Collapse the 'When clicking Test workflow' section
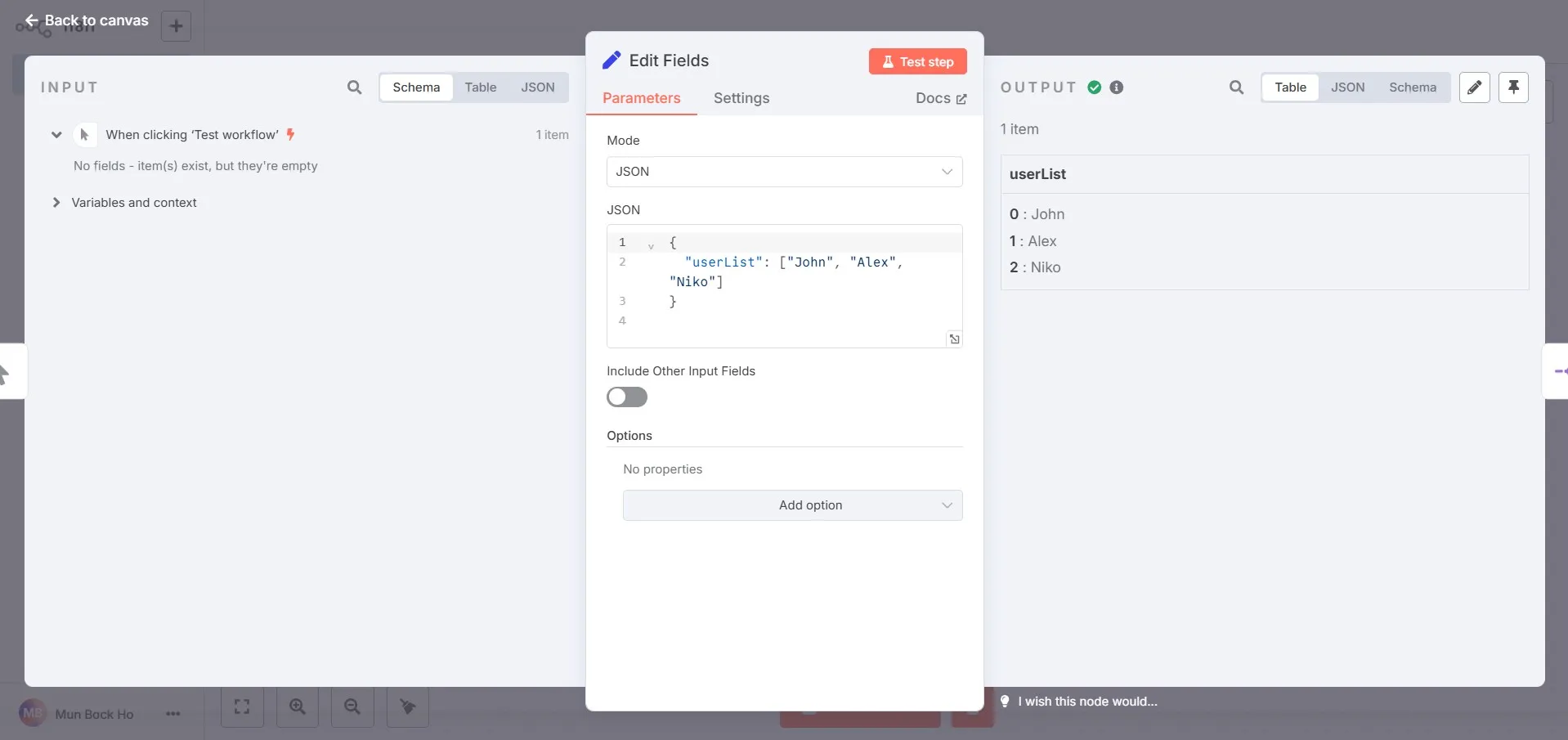1568x740 pixels. tap(56, 135)
